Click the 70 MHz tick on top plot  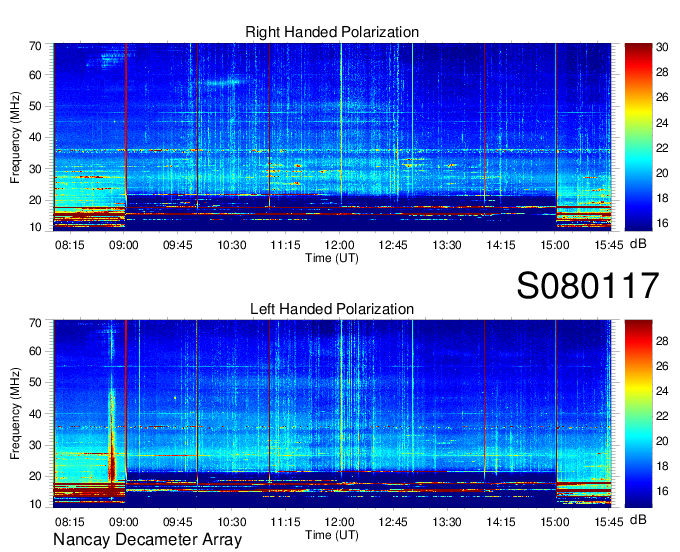click(35, 46)
